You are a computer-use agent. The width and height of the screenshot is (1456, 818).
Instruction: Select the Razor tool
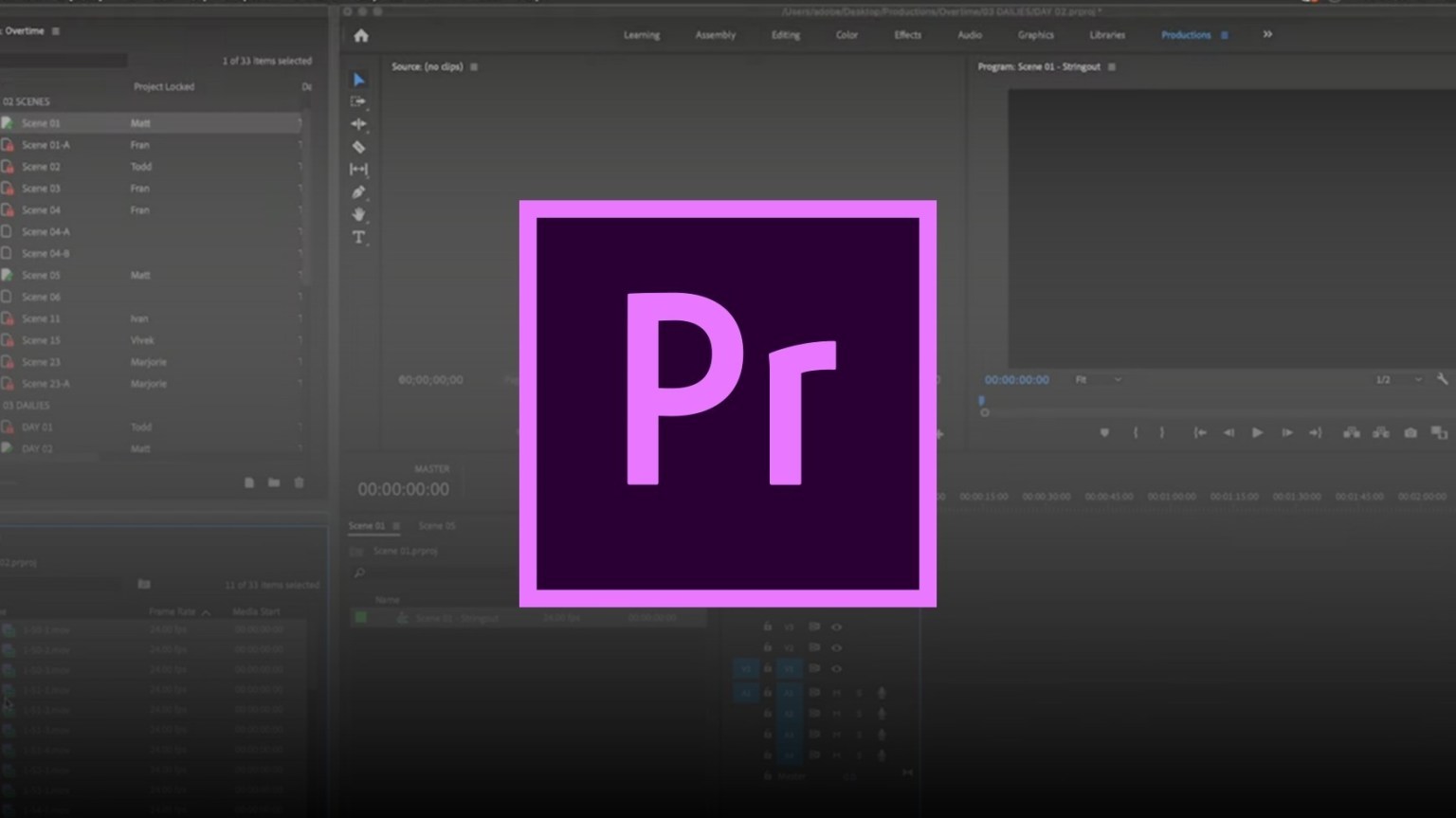358,147
